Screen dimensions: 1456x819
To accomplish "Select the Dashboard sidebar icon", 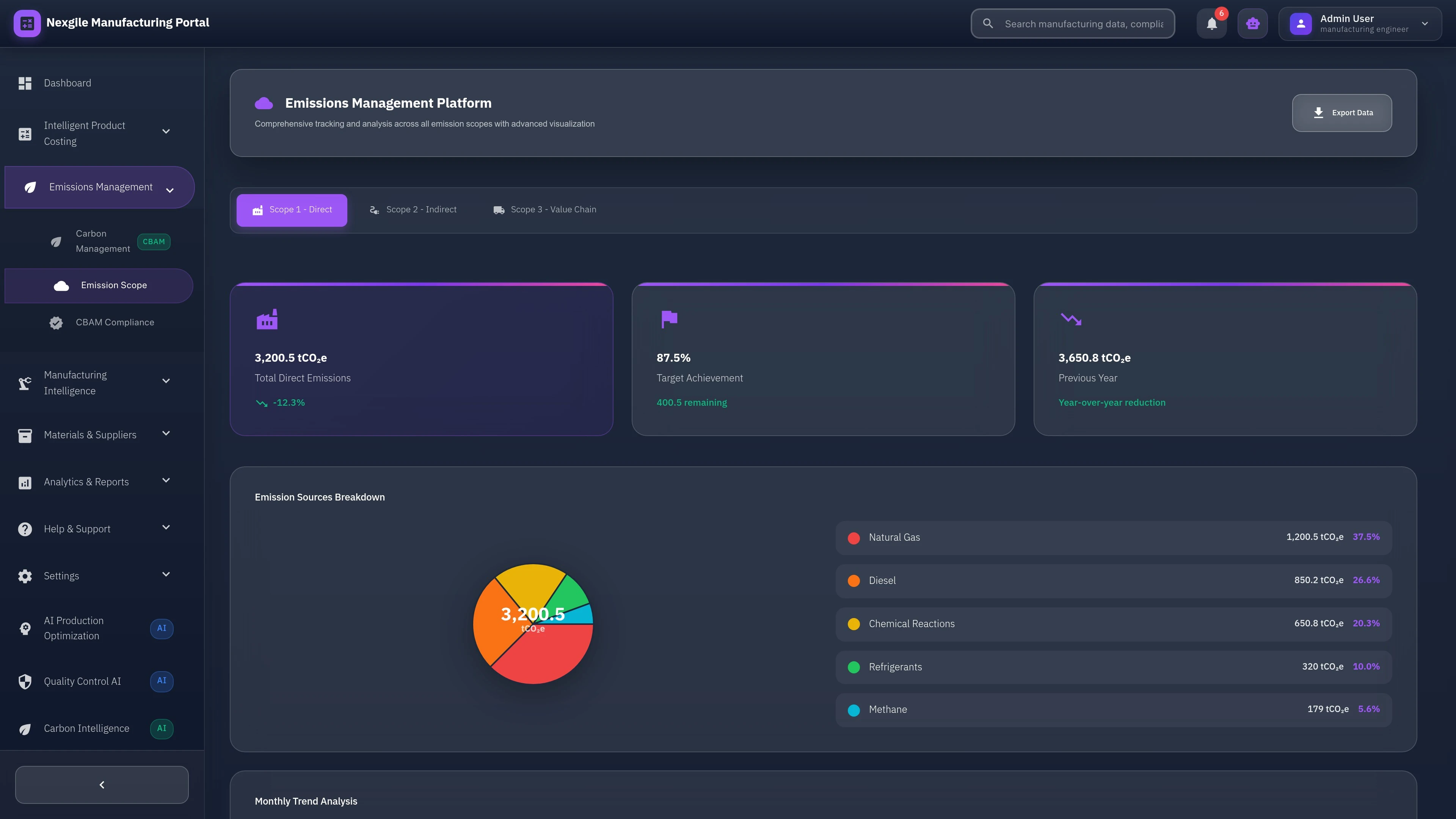I will 25,83.
